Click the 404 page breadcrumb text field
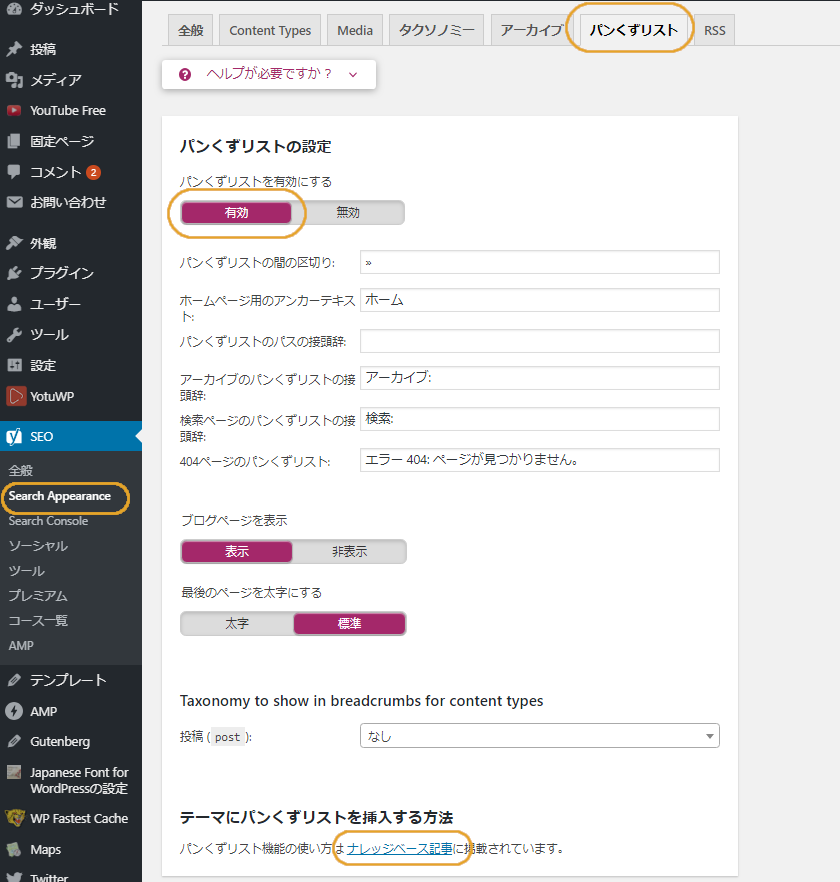The height and width of the screenshot is (882, 840). click(x=539, y=460)
